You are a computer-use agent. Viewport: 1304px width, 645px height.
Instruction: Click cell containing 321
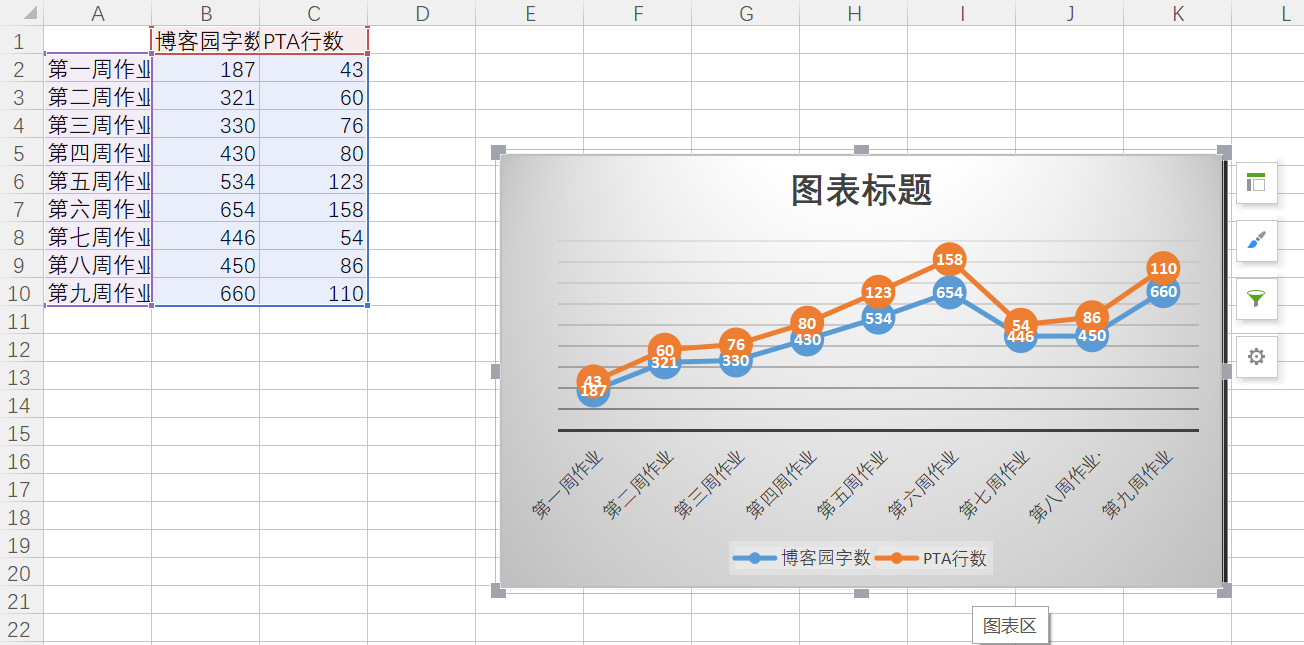206,97
